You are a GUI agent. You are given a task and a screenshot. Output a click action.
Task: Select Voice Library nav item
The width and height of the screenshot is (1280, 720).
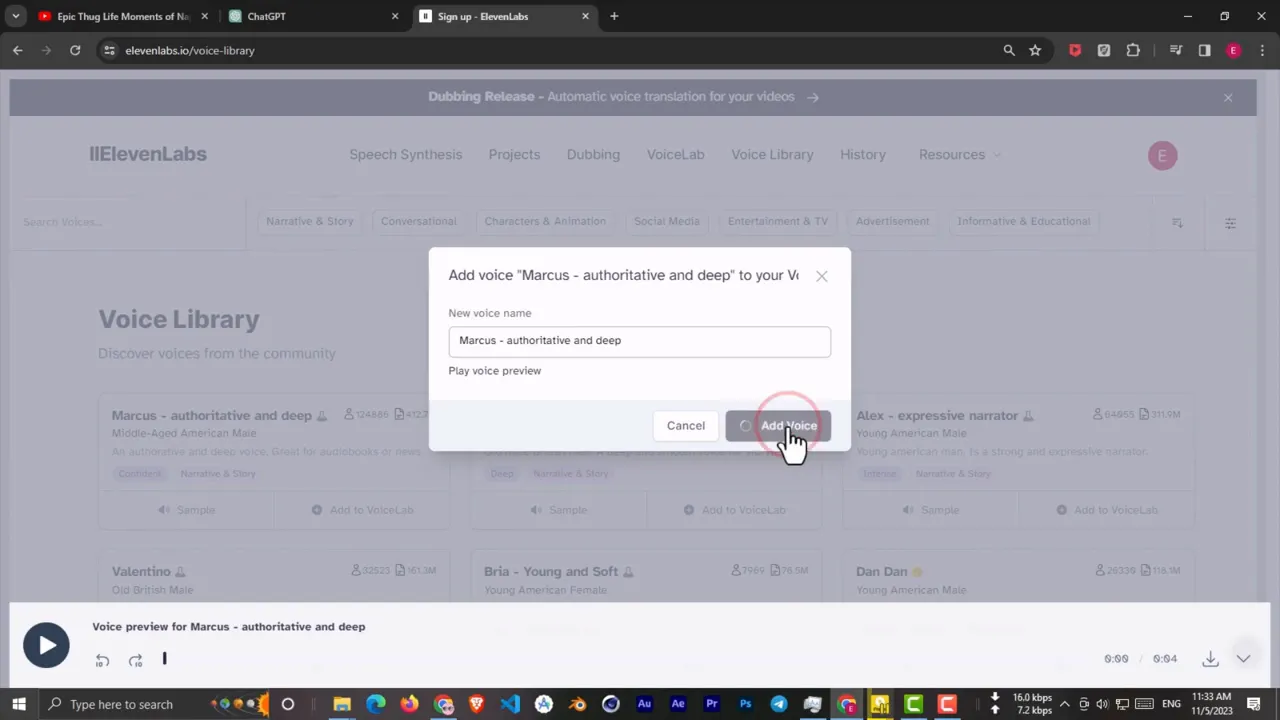coord(772,155)
